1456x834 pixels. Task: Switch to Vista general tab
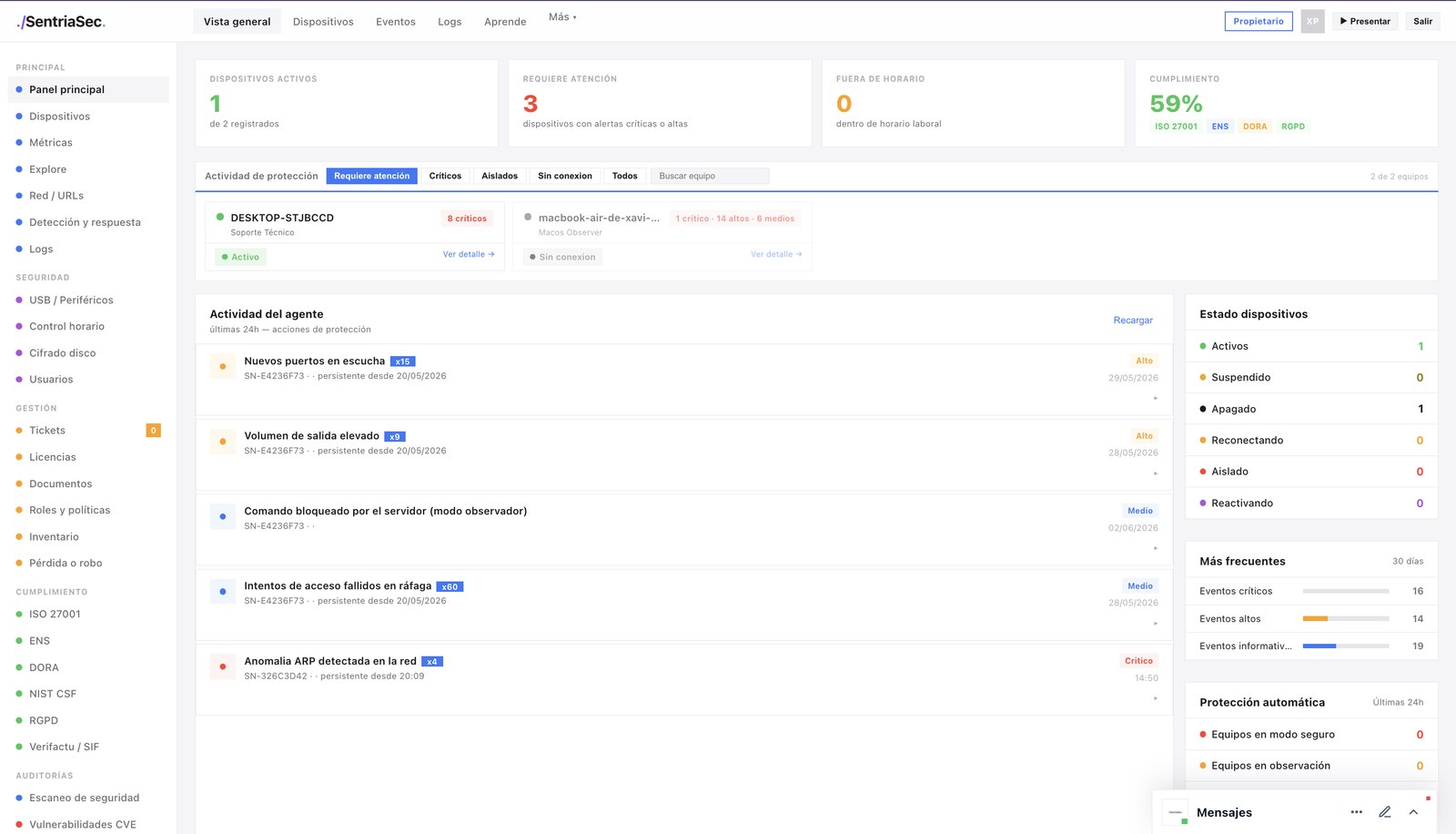pos(237,22)
